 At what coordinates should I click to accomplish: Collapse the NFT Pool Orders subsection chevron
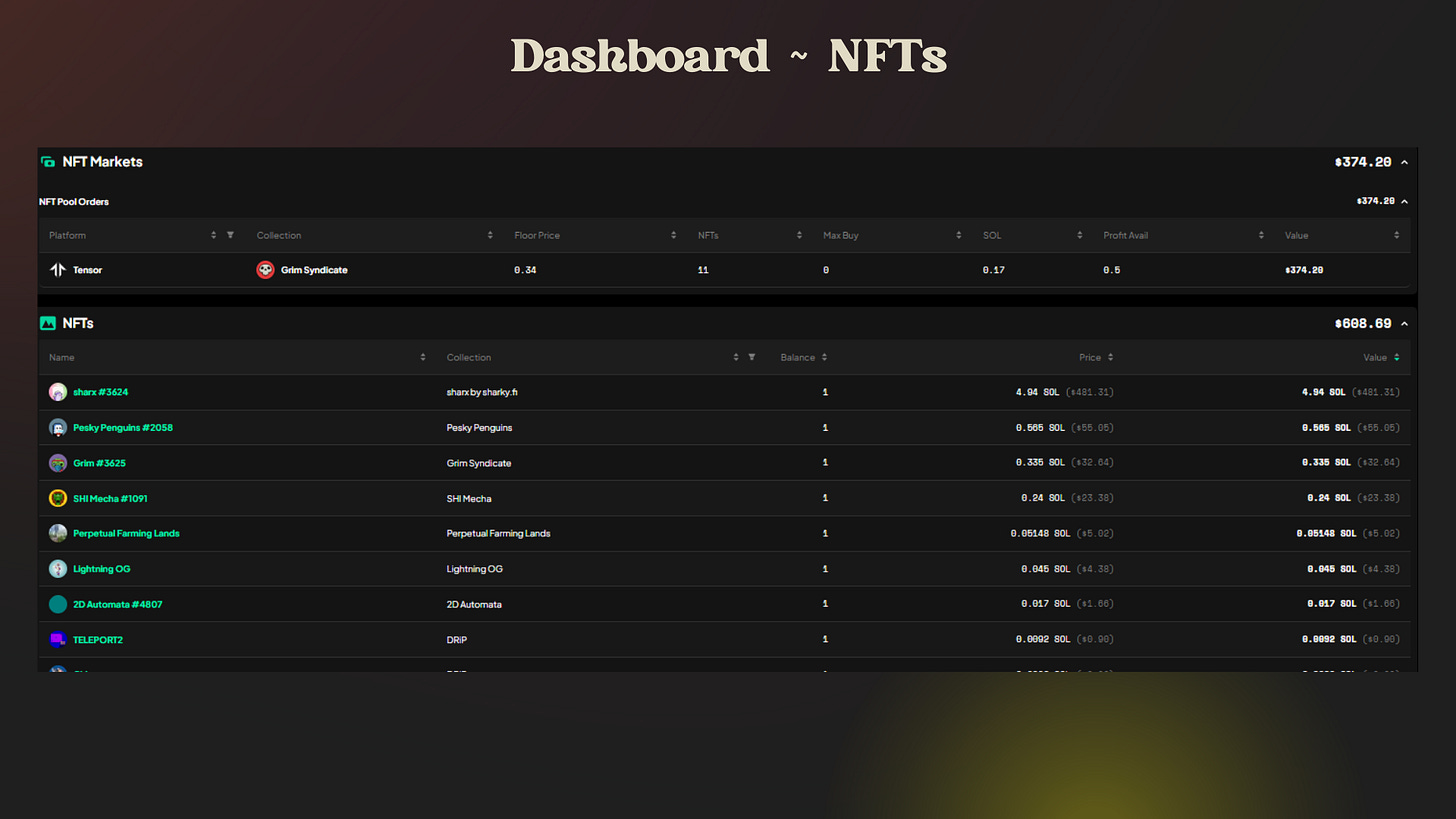click(1405, 201)
